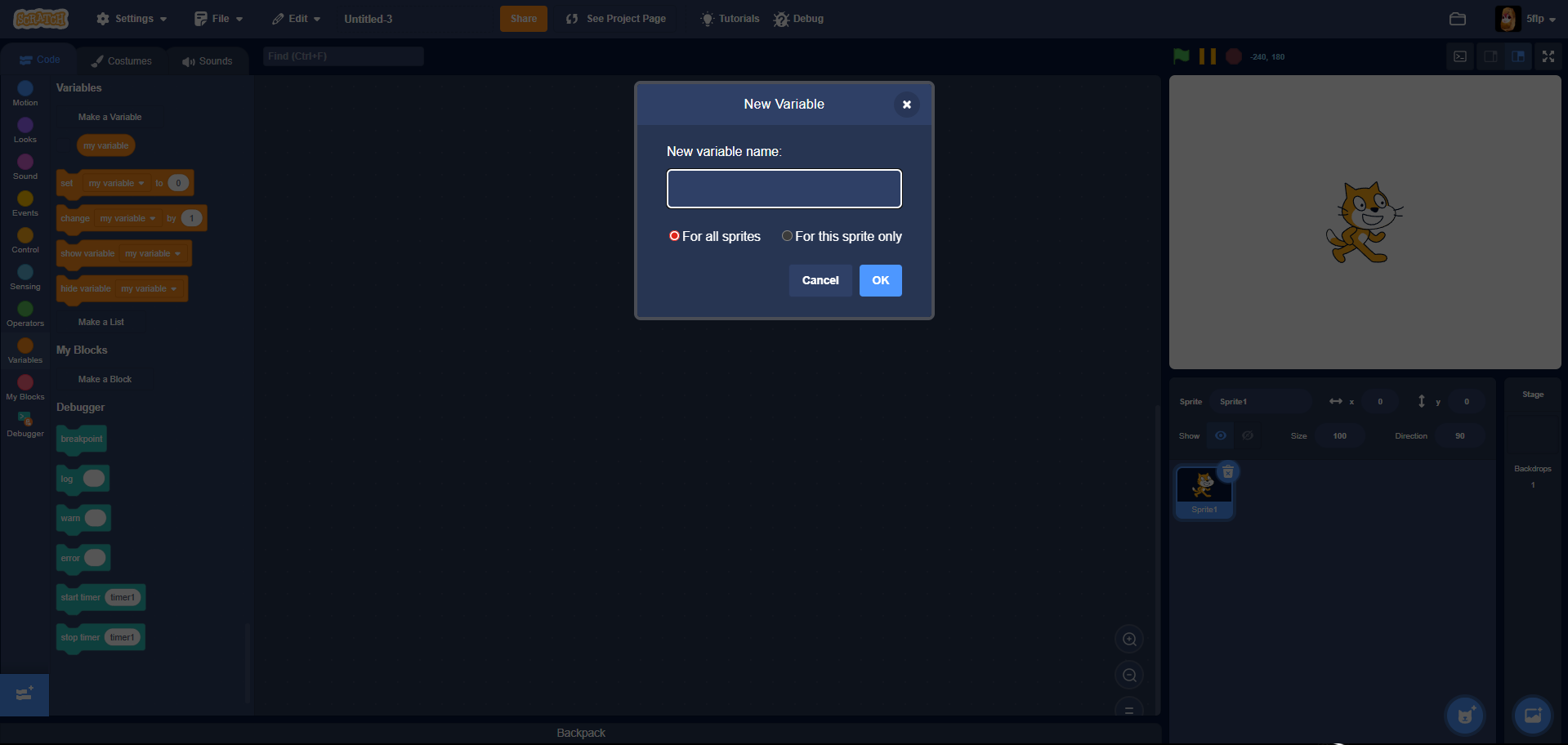The image size is (1568, 745).
Task: Zoom in on the code workspace
Action: point(1129,640)
